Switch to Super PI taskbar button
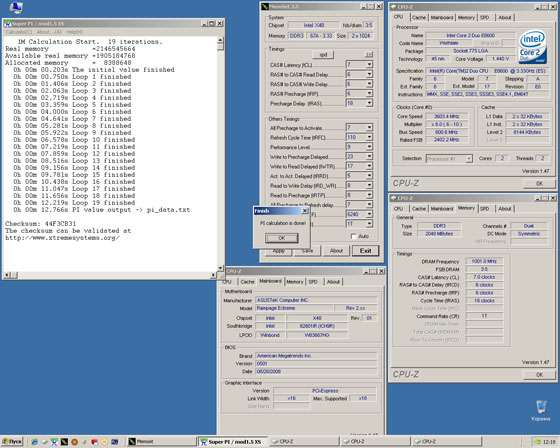This screenshot has height=448, width=560. [x=233, y=442]
